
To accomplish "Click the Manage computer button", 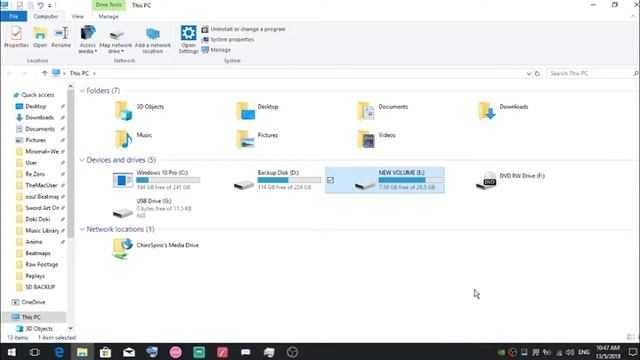I will (216, 50).
